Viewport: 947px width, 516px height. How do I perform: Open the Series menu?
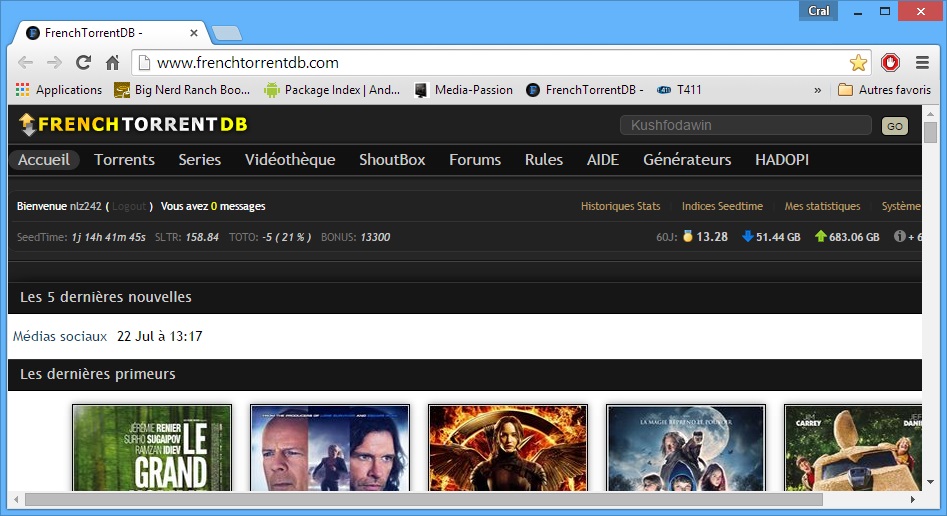coord(199,160)
